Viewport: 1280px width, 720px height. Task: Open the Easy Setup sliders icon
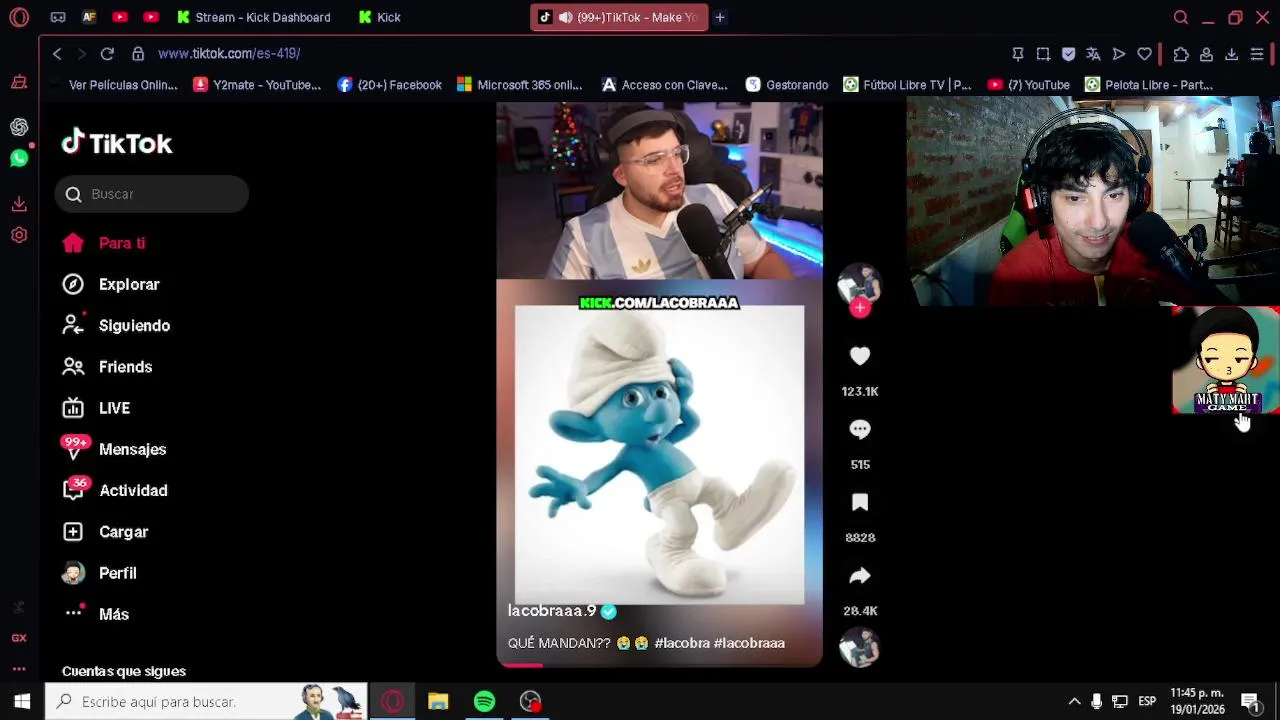click(1257, 54)
